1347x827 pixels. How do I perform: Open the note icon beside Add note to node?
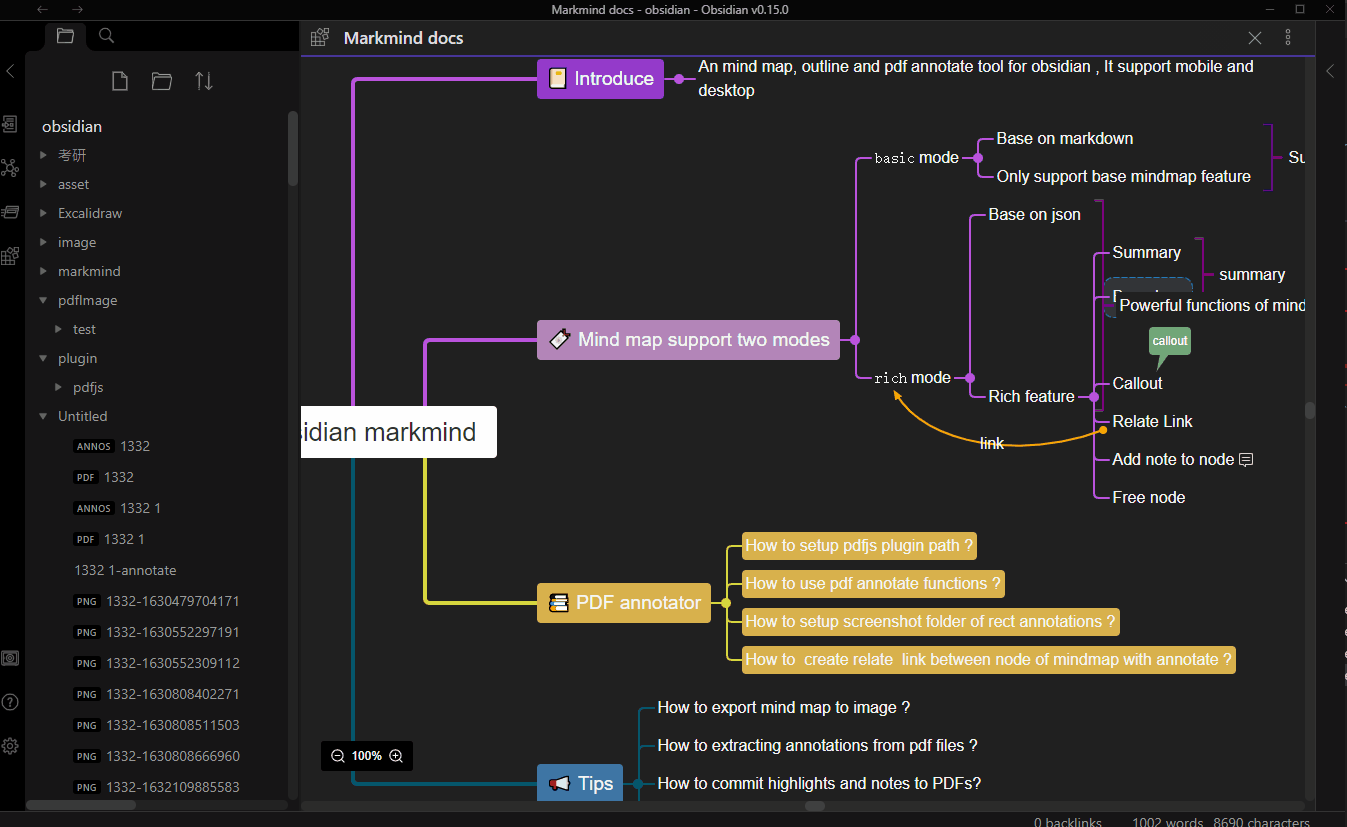click(1246, 460)
